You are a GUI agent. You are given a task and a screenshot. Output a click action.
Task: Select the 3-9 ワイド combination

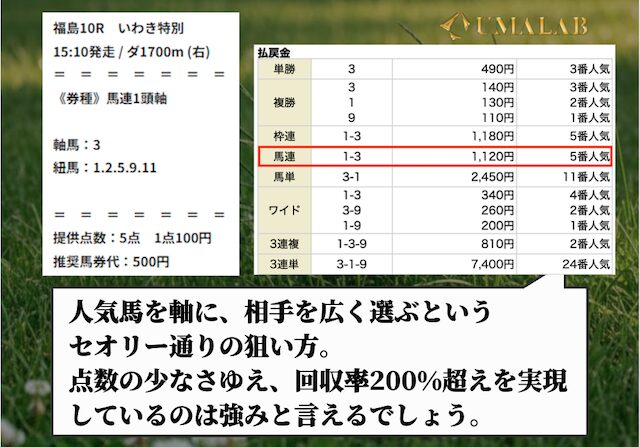point(351,210)
